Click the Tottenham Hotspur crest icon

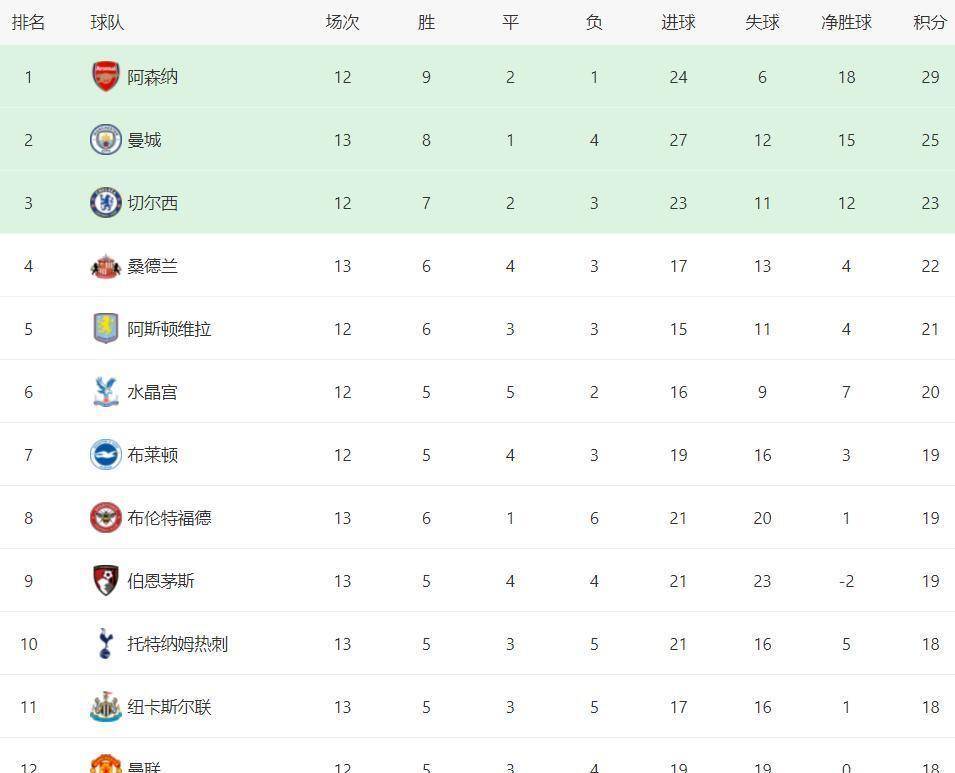(105, 644)
